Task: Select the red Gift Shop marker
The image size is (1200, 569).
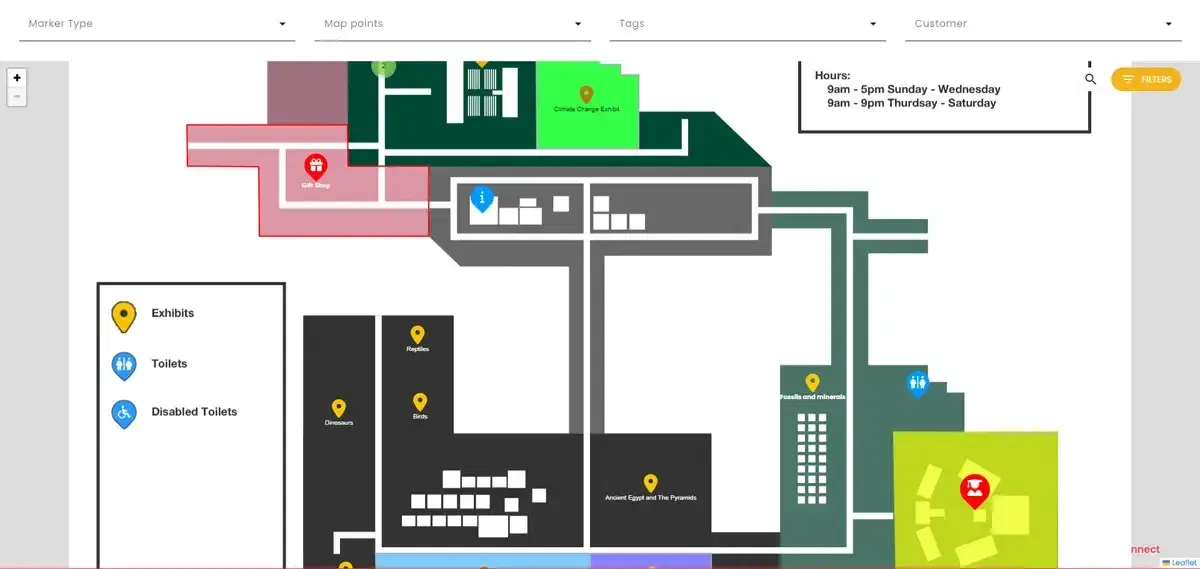Action: tap(315, 167)
